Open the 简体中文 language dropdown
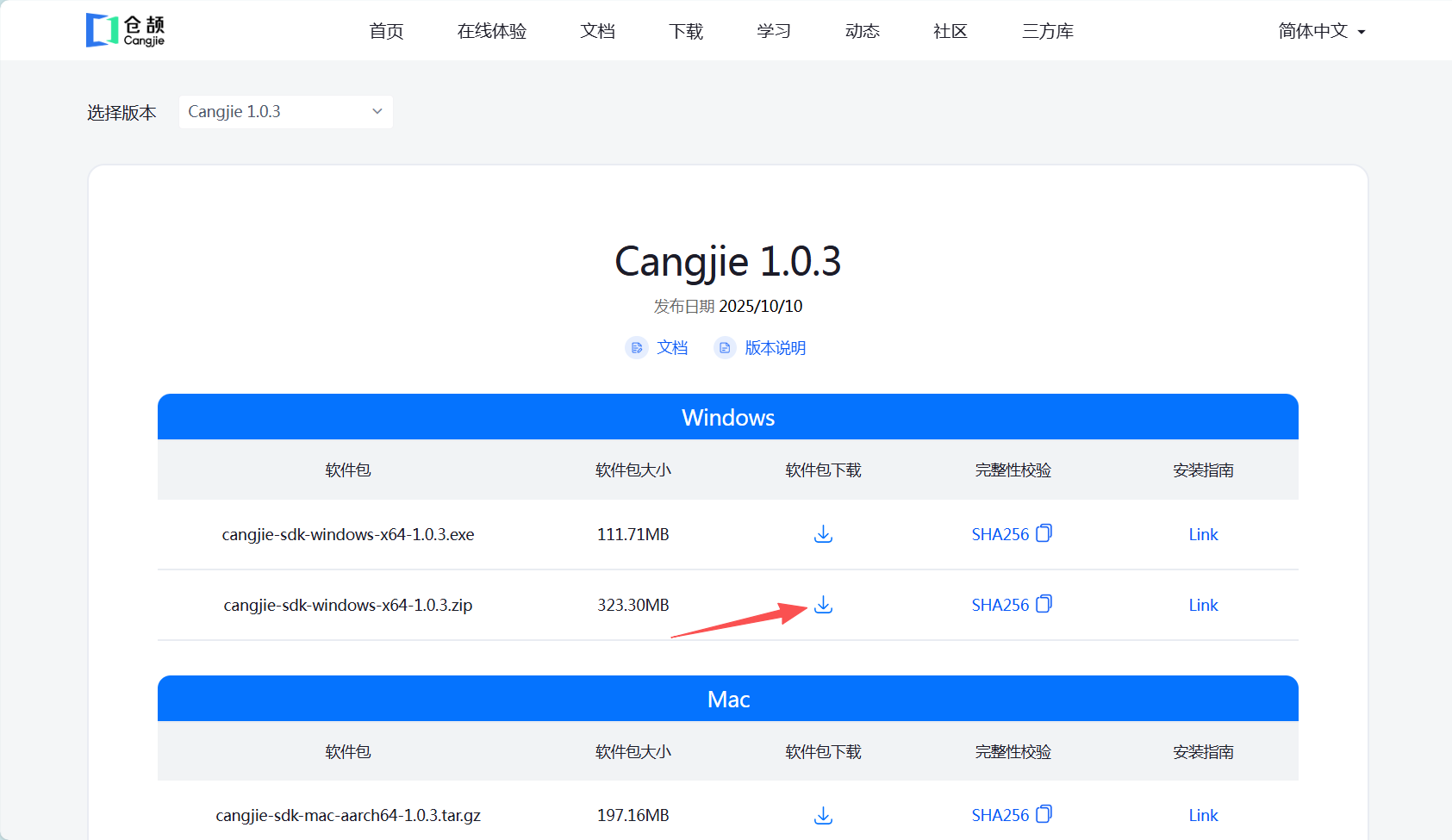 1322,31
